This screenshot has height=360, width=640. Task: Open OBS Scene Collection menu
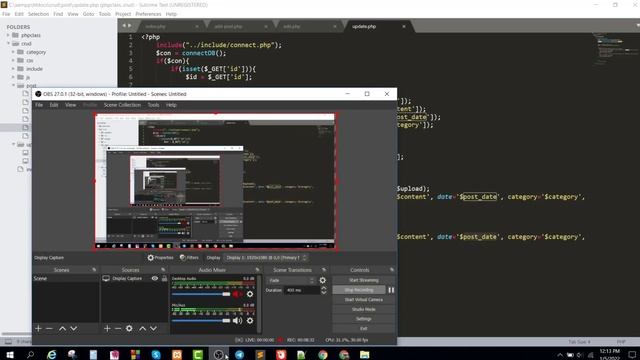[122, 105]
